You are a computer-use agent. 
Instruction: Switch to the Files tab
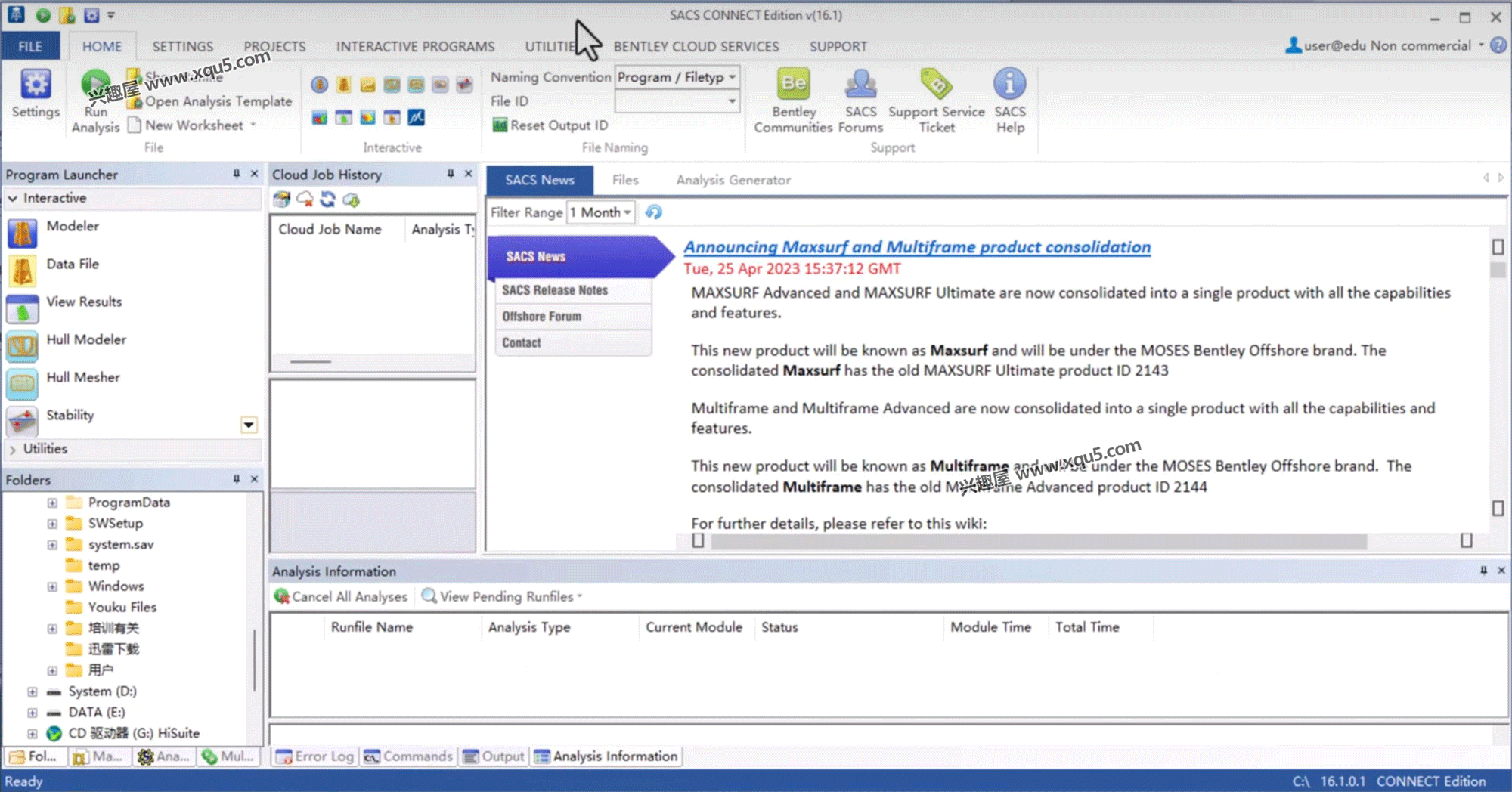(625, 180)
